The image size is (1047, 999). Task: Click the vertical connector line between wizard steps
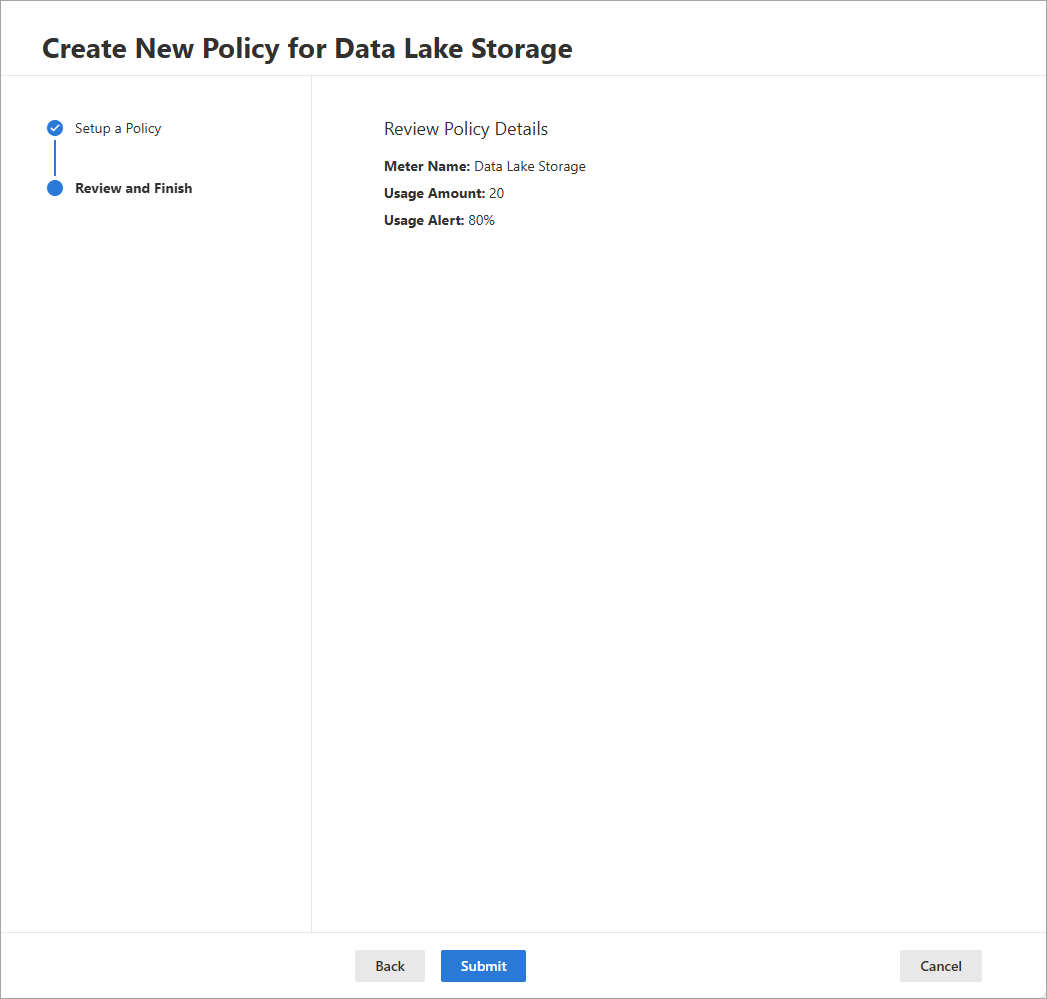click(x=55, y=158)
